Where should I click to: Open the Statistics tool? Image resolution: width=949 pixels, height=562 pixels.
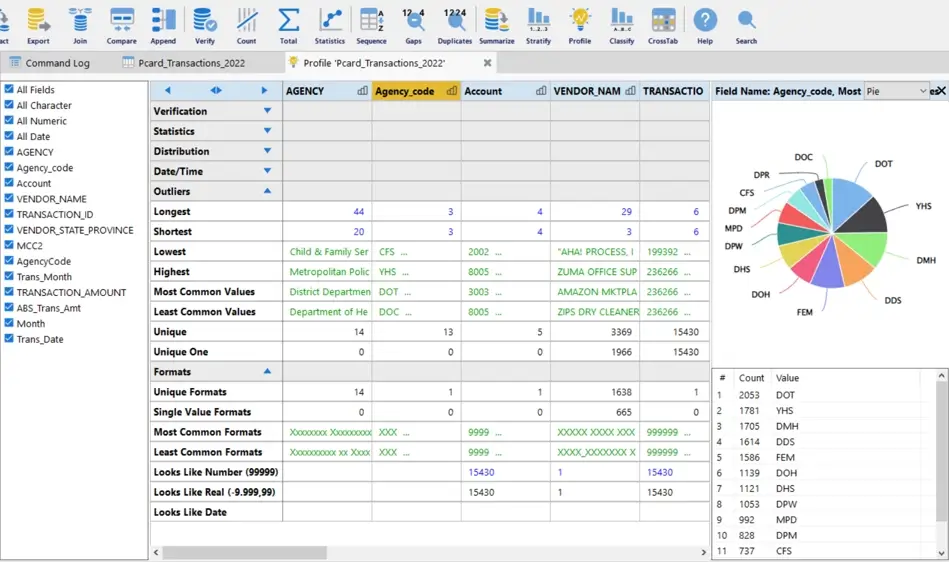pos(330,25)
